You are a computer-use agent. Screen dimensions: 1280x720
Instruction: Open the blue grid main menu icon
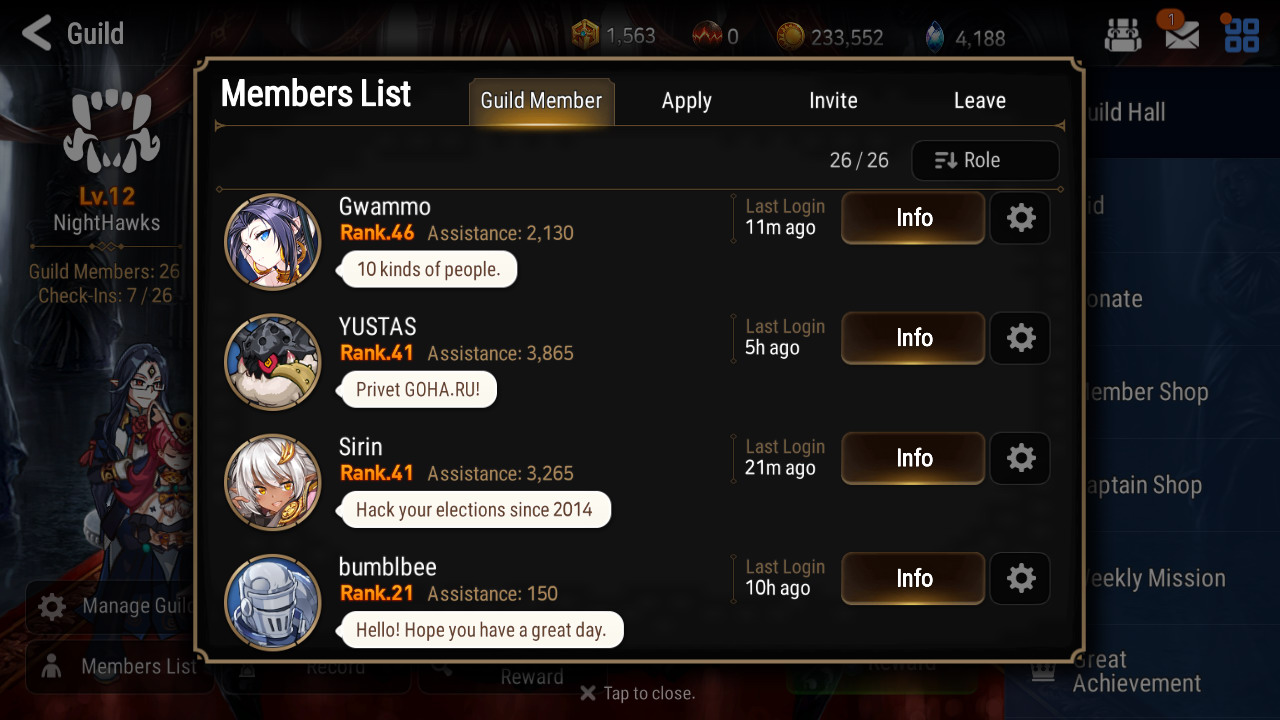(x=1242, y=35)
